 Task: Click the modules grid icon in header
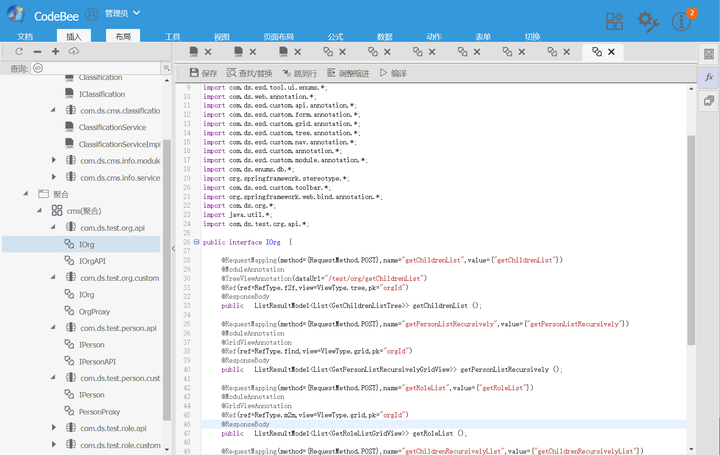coord(614,21)
